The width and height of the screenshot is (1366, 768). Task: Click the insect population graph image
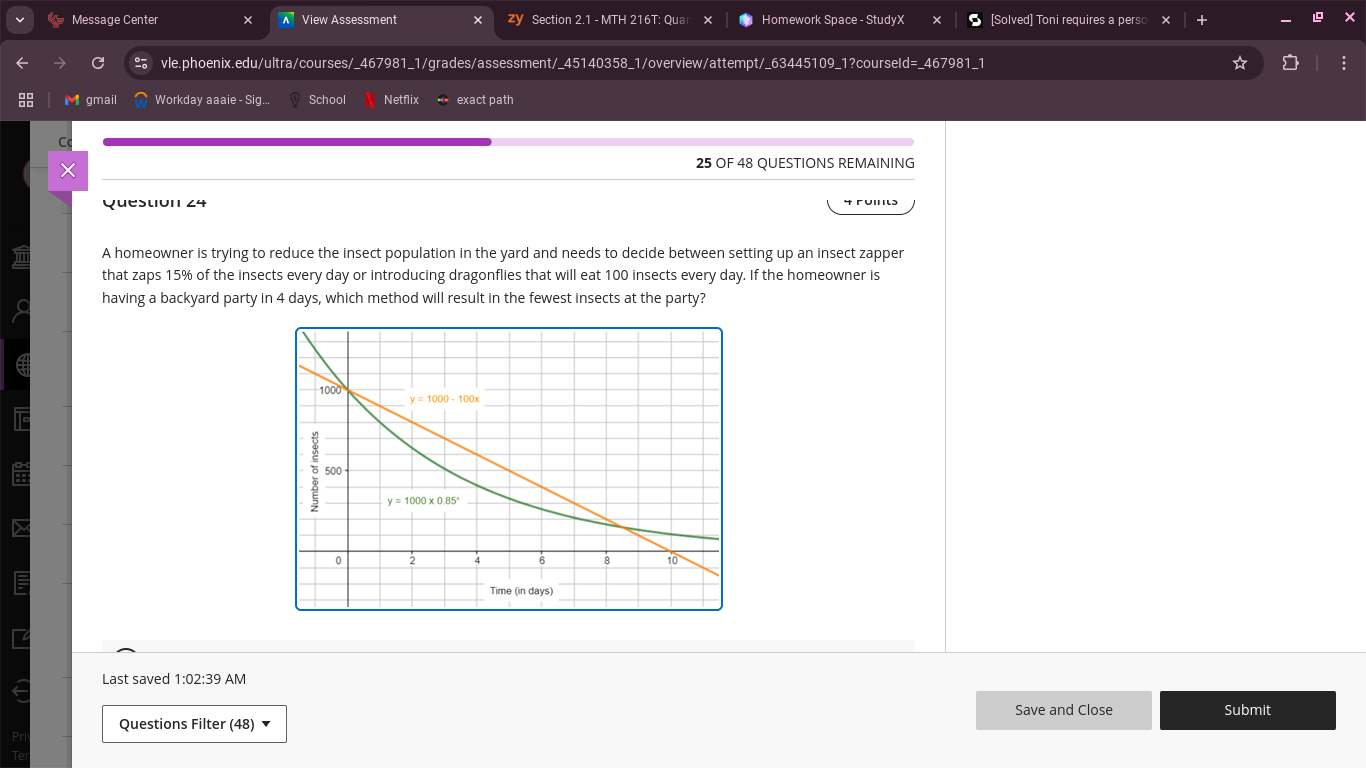(509, 469)
